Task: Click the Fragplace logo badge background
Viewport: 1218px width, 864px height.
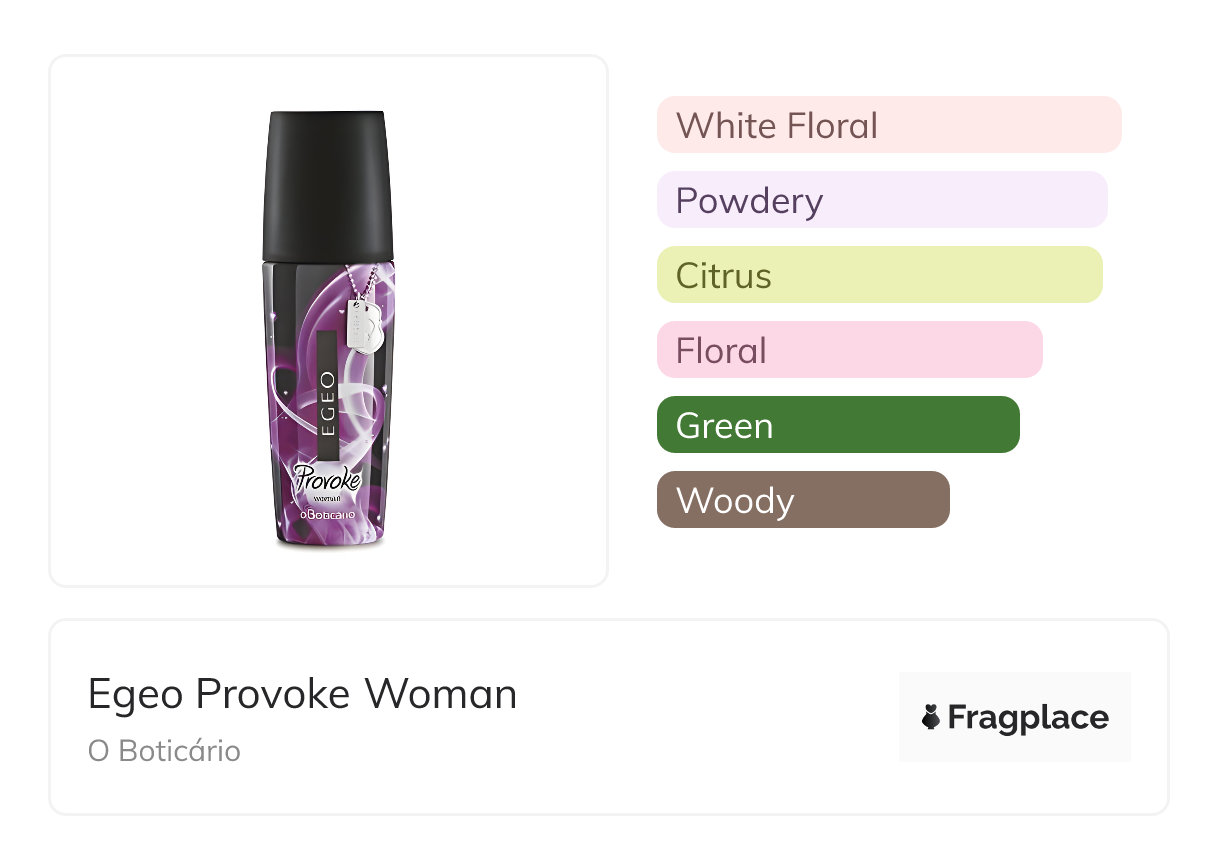Action: click(x=1014, y=690)
